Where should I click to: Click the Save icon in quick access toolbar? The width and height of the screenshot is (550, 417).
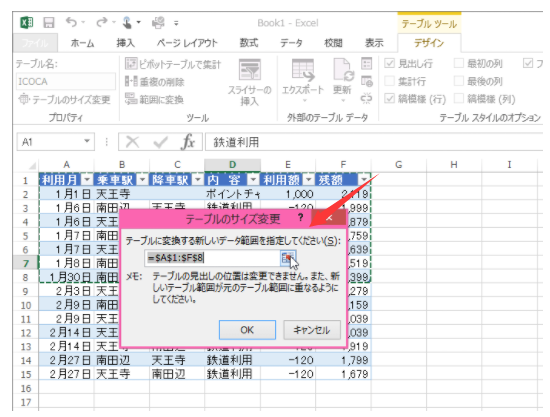pyautogui.click(x=49, y=23)
